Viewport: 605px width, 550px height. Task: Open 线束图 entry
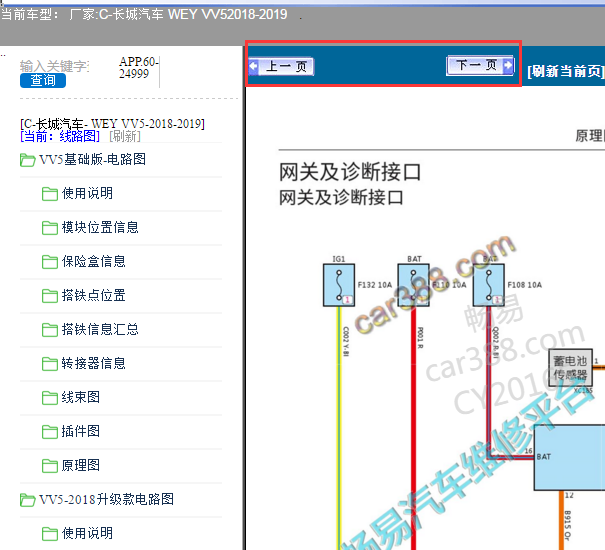[81, 397]
